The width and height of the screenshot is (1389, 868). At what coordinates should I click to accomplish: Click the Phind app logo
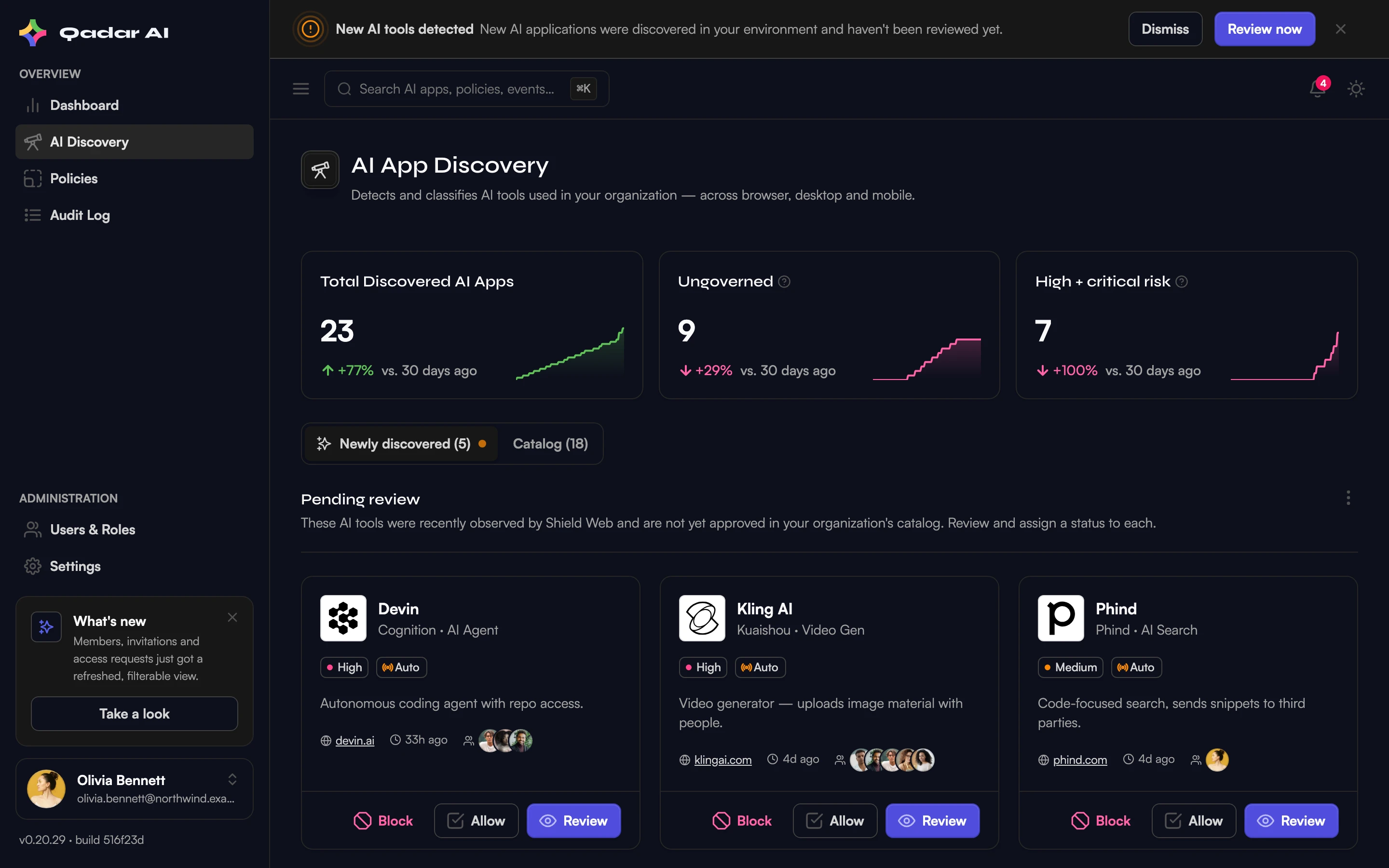(x=1061, y=618)
